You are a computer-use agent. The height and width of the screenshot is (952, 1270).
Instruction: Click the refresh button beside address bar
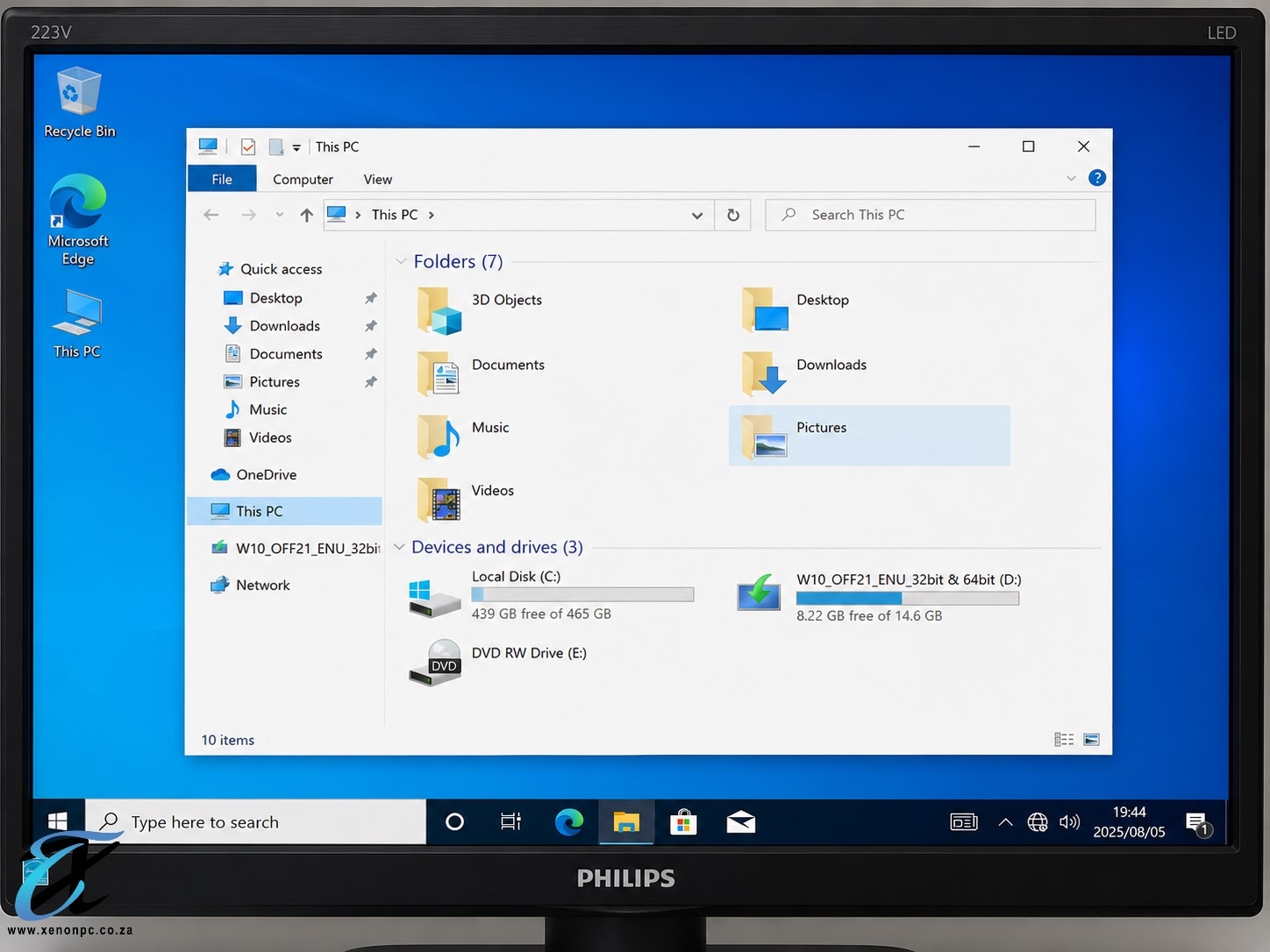[733, 215]
